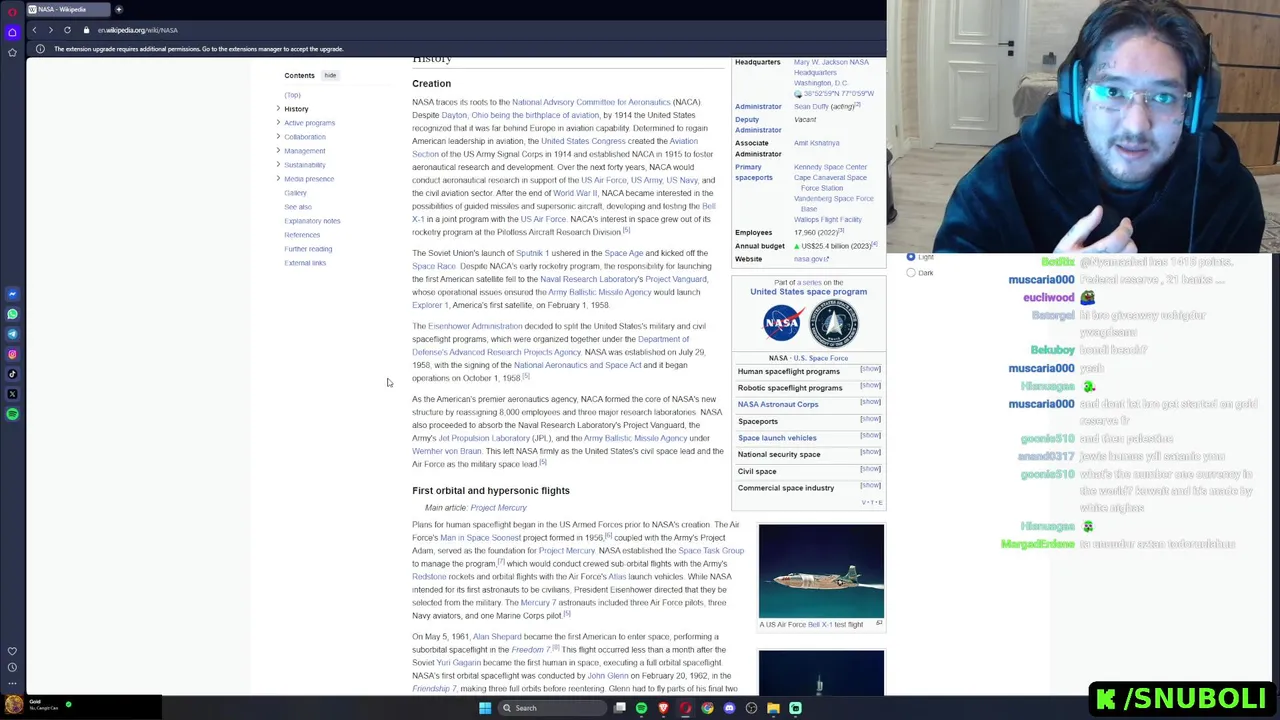Show Commercial space industry list
This screenshot has width=1280, height=720.
[870, 486]
